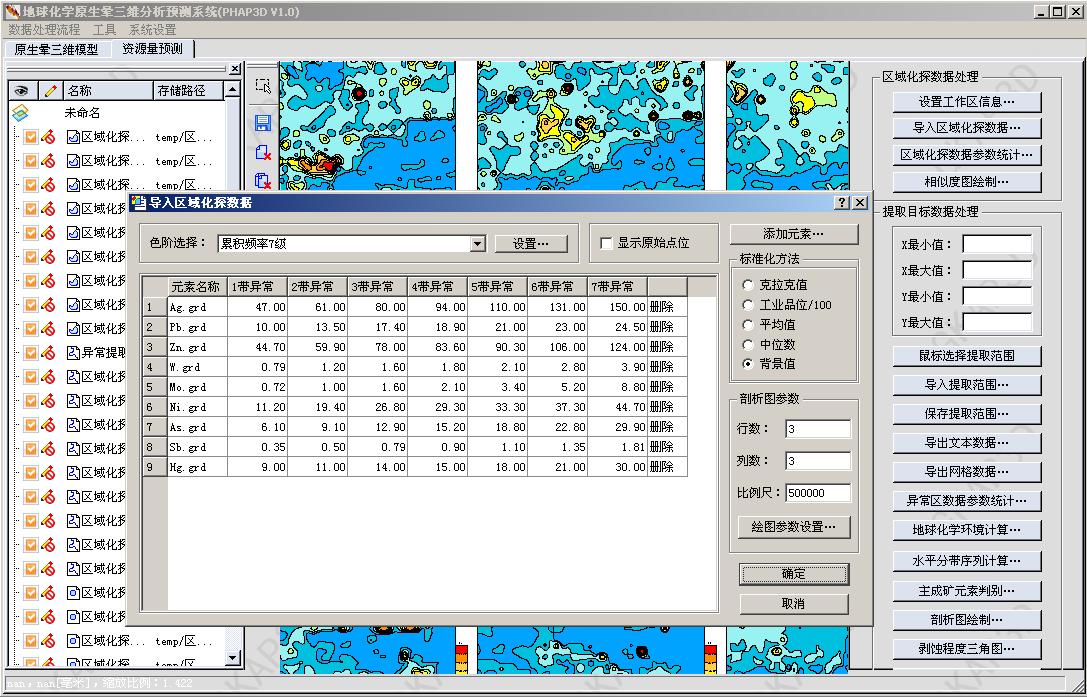Click the eye visibility column header icon
The width and height of the screenshot is (1087, 697).
point(22,90)
